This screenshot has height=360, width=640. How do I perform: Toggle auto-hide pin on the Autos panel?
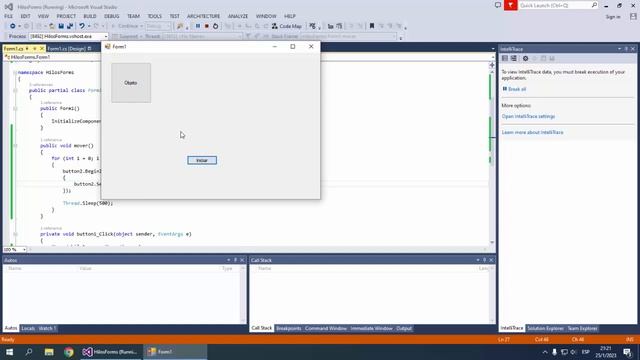point(236,260)
